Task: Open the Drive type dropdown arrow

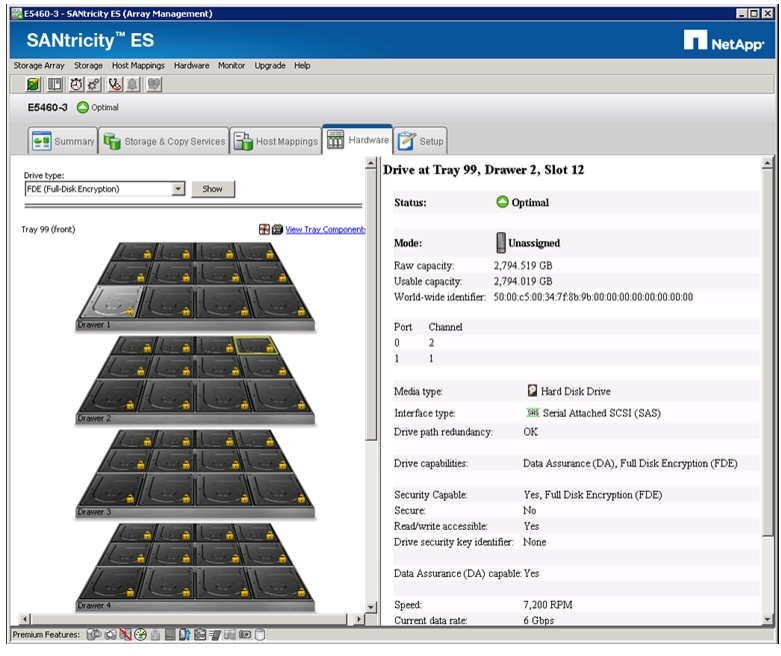Action: 178,189
